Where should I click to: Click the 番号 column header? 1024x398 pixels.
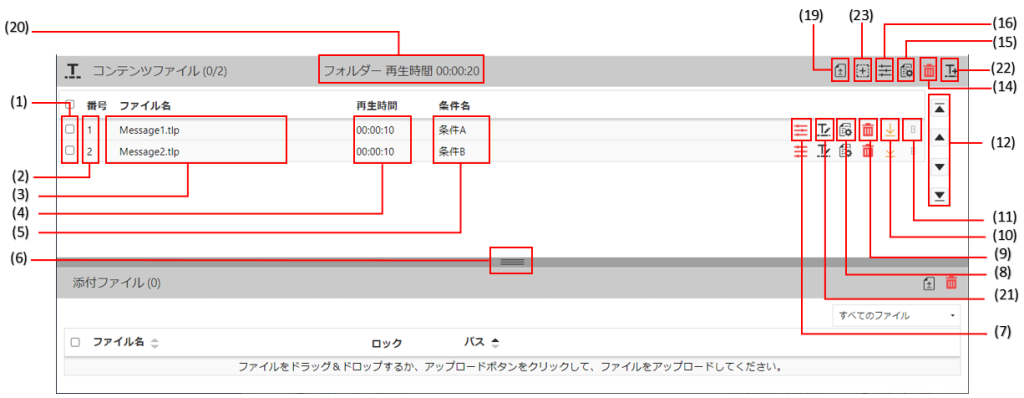tap(97, 105)
